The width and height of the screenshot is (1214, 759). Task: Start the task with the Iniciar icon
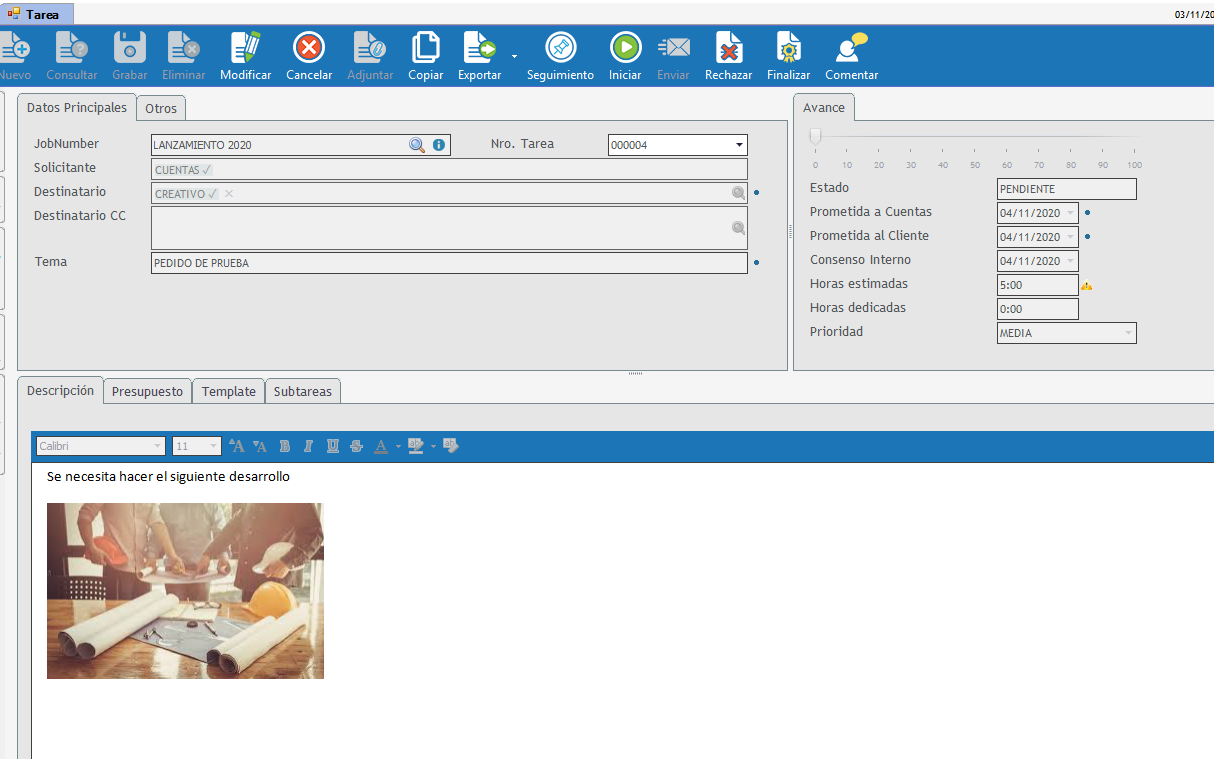click(625, 48)
